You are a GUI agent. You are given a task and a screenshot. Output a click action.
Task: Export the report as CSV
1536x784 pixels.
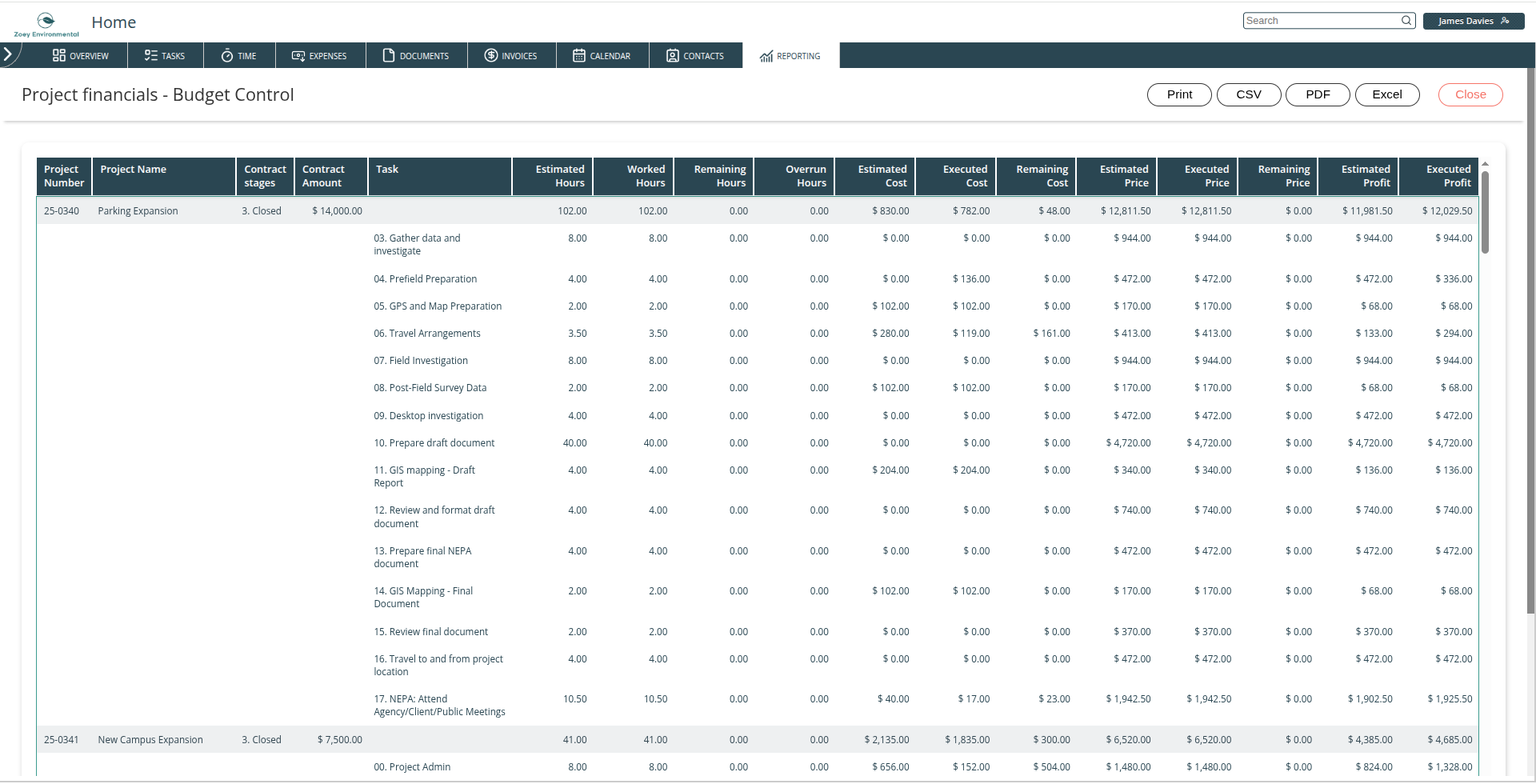click(x=1249, y=94)
